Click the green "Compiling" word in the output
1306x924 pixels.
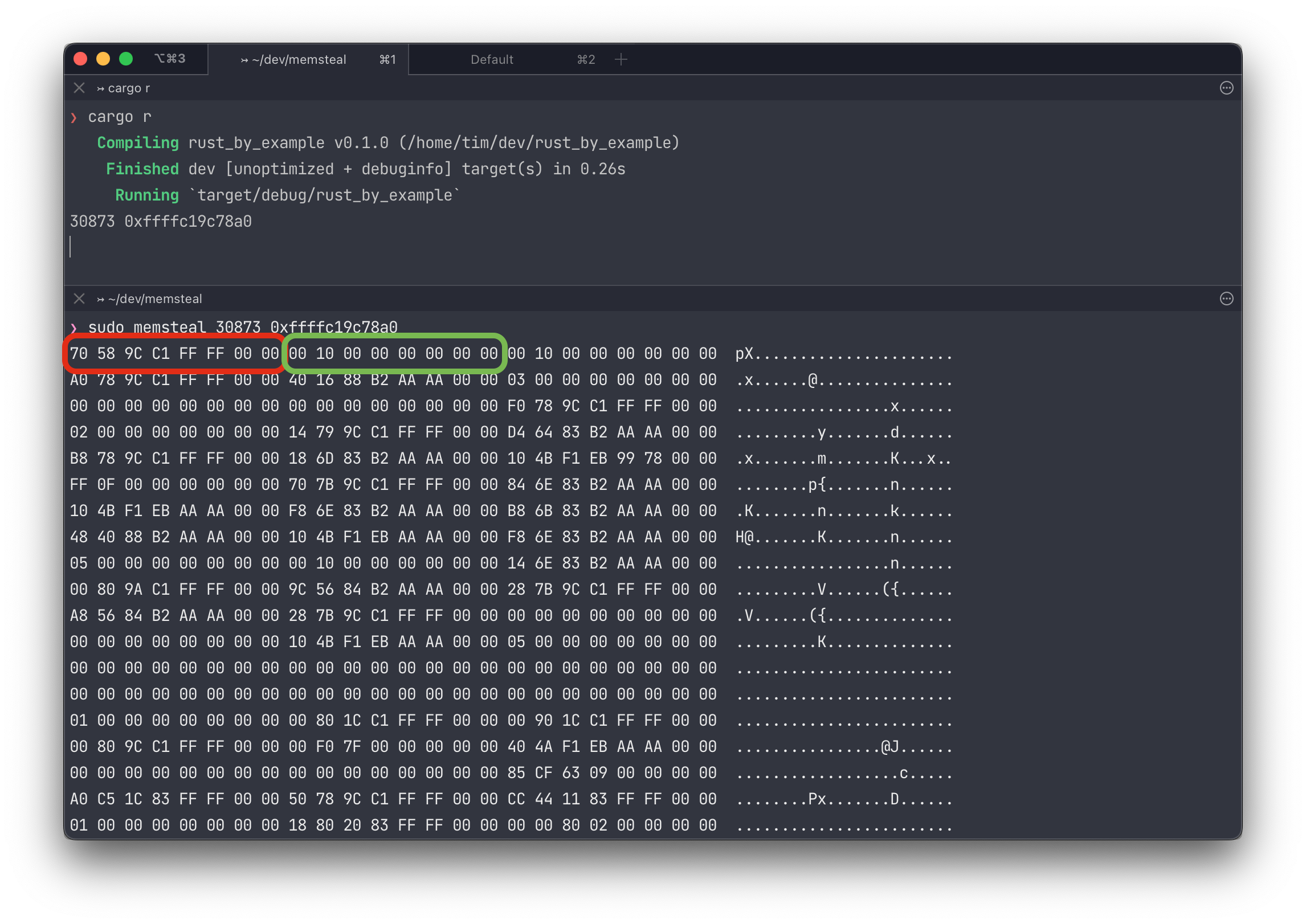pos(138,142)
